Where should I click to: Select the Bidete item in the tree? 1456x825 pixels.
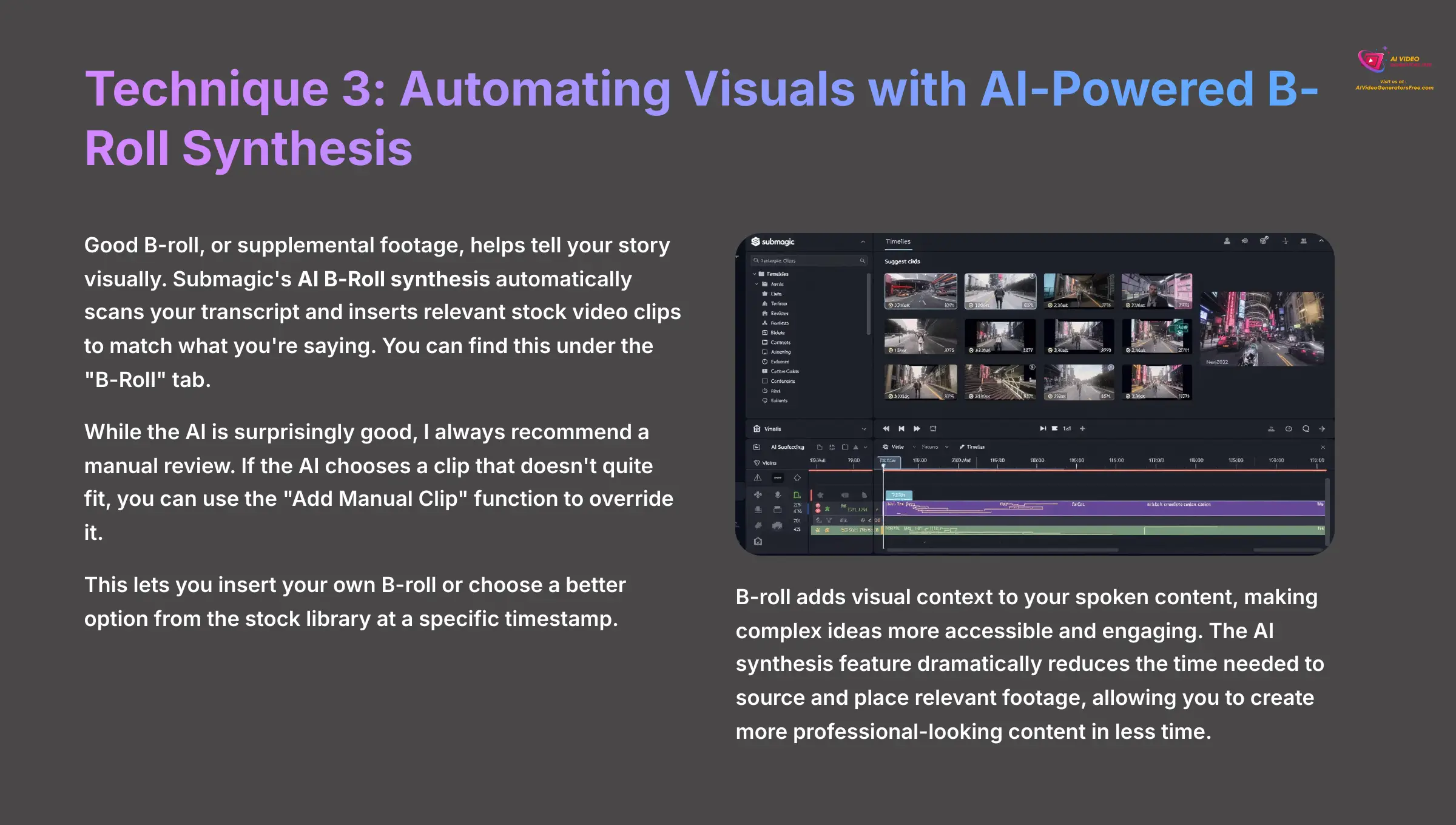773,332
